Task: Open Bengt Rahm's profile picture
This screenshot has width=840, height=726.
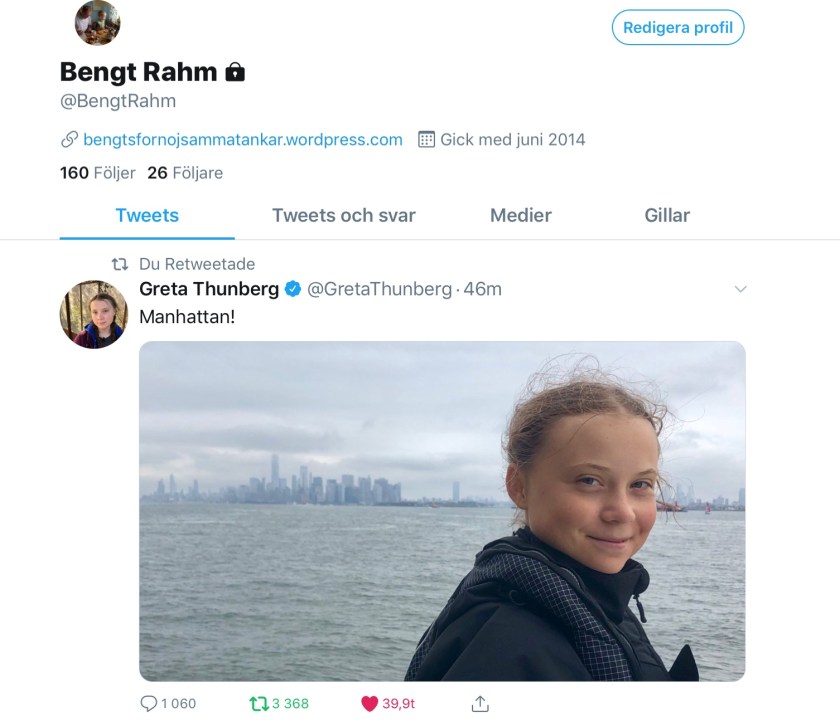Action: click(x=97, y=23)
